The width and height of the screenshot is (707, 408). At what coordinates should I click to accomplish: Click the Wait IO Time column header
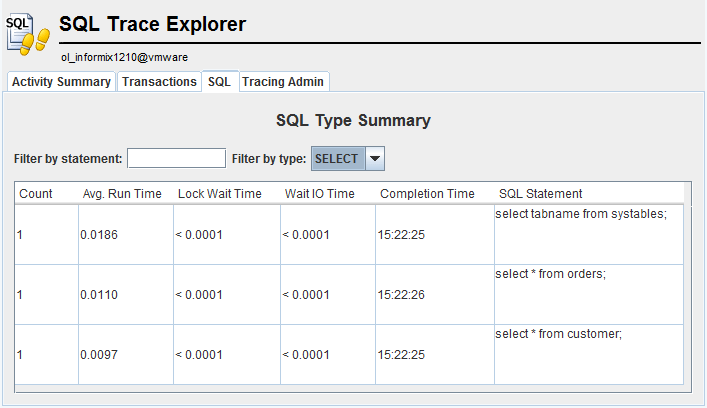(x=319, y=193)
